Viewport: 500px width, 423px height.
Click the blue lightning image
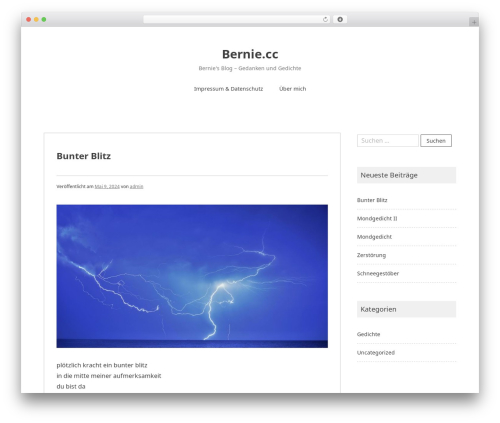click(192, 276)
